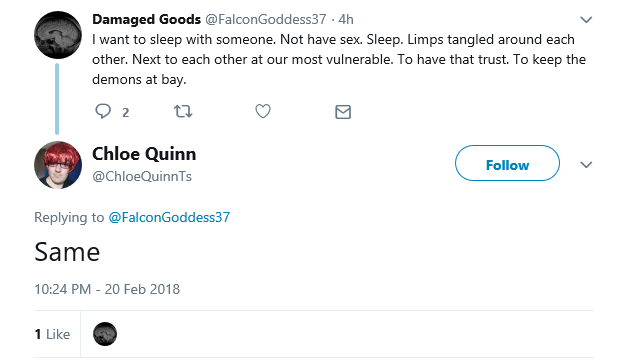623x362 pixels.
Task: Expand options chevron on Damaged Goods tweet
Action: (x=586, y=19)
